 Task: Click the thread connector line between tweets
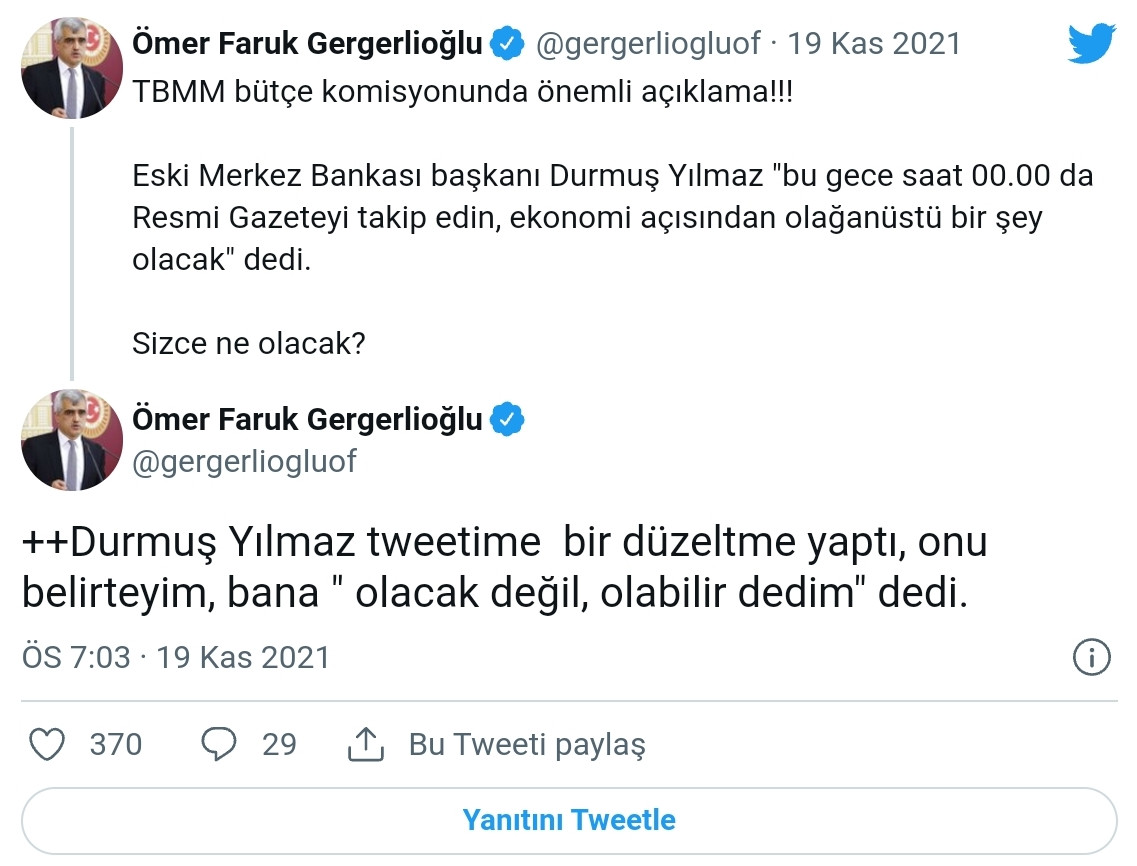(x=71, y=250)
